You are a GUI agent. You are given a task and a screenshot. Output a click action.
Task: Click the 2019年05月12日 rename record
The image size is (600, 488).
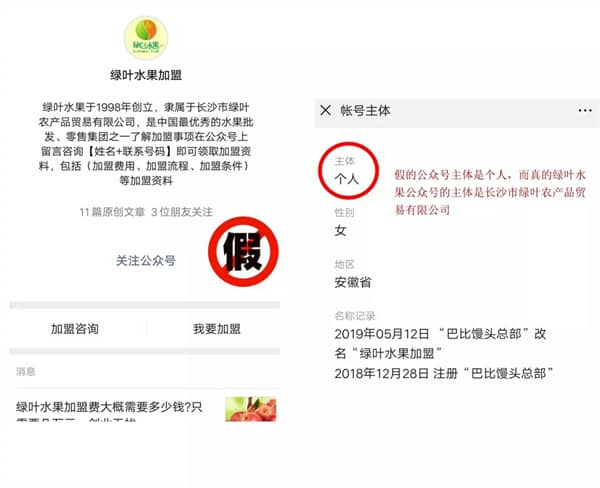(440, 343)
